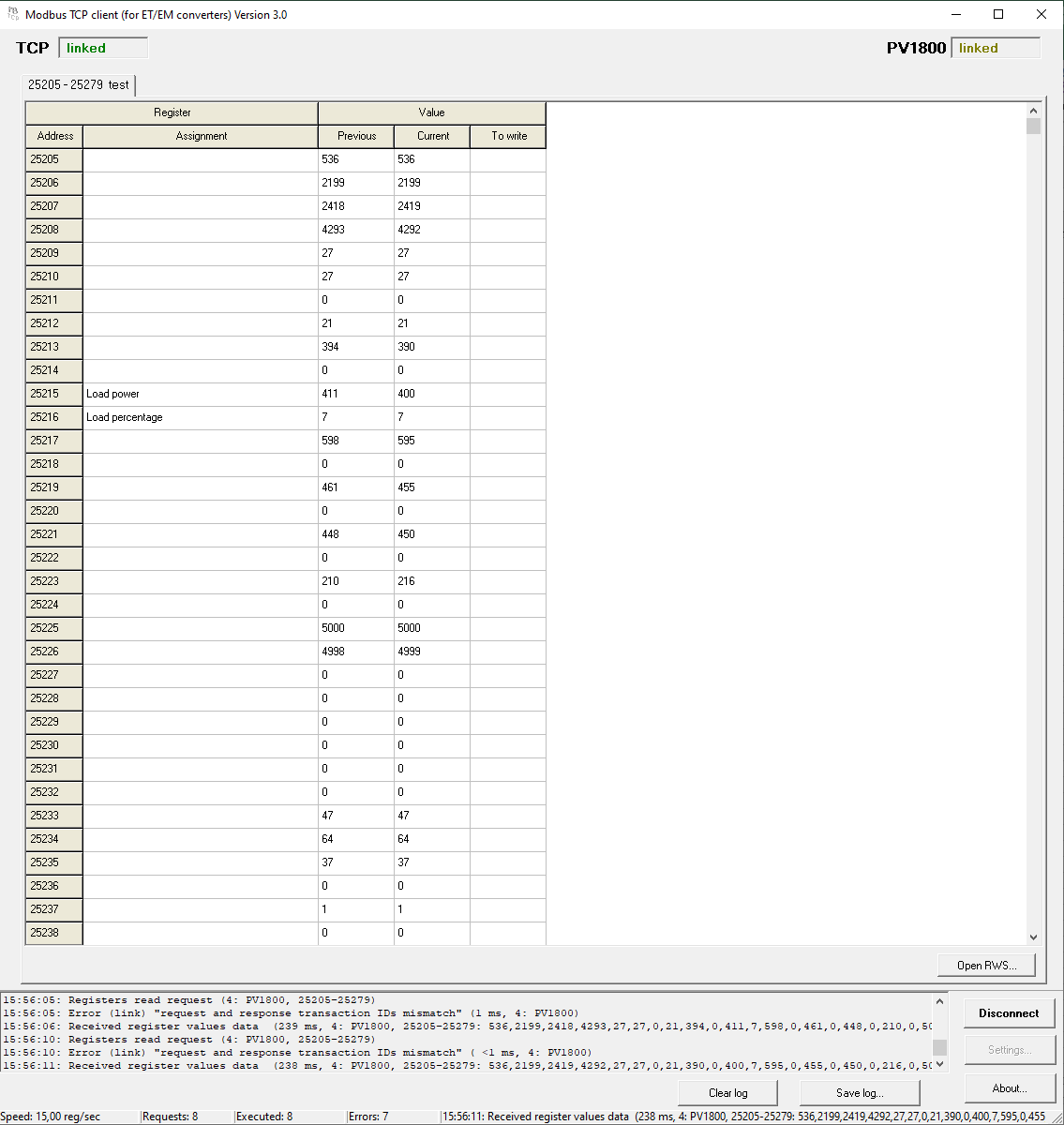Click the Speed status bar entry

pos(51,1117)
